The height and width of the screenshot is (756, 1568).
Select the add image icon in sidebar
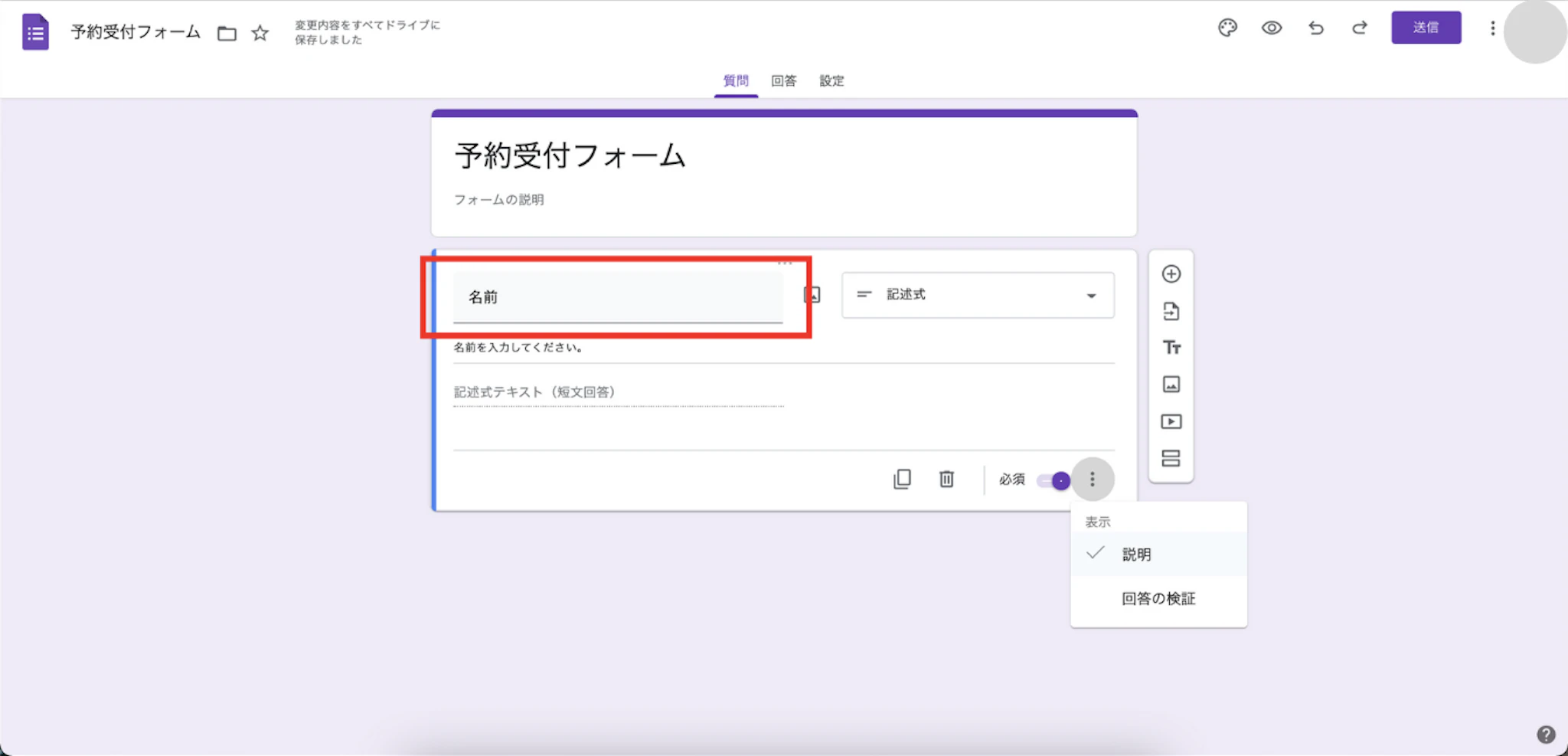[1171, 384]
